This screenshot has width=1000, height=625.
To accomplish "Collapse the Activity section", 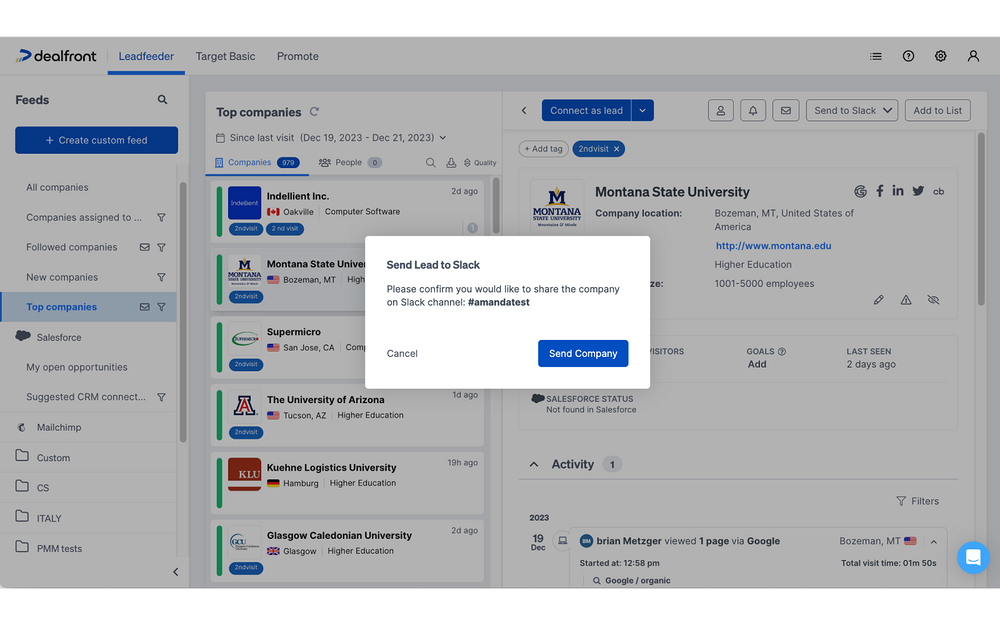I will coord(534,464).
